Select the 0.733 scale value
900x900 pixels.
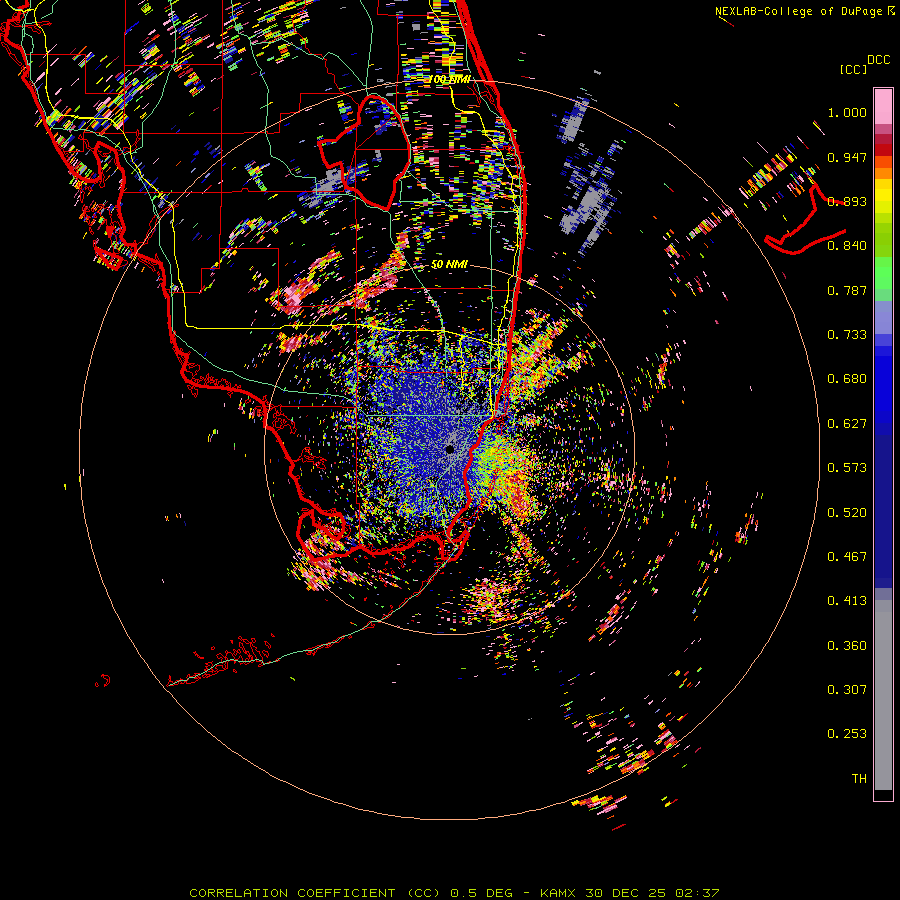coord(847,335)
